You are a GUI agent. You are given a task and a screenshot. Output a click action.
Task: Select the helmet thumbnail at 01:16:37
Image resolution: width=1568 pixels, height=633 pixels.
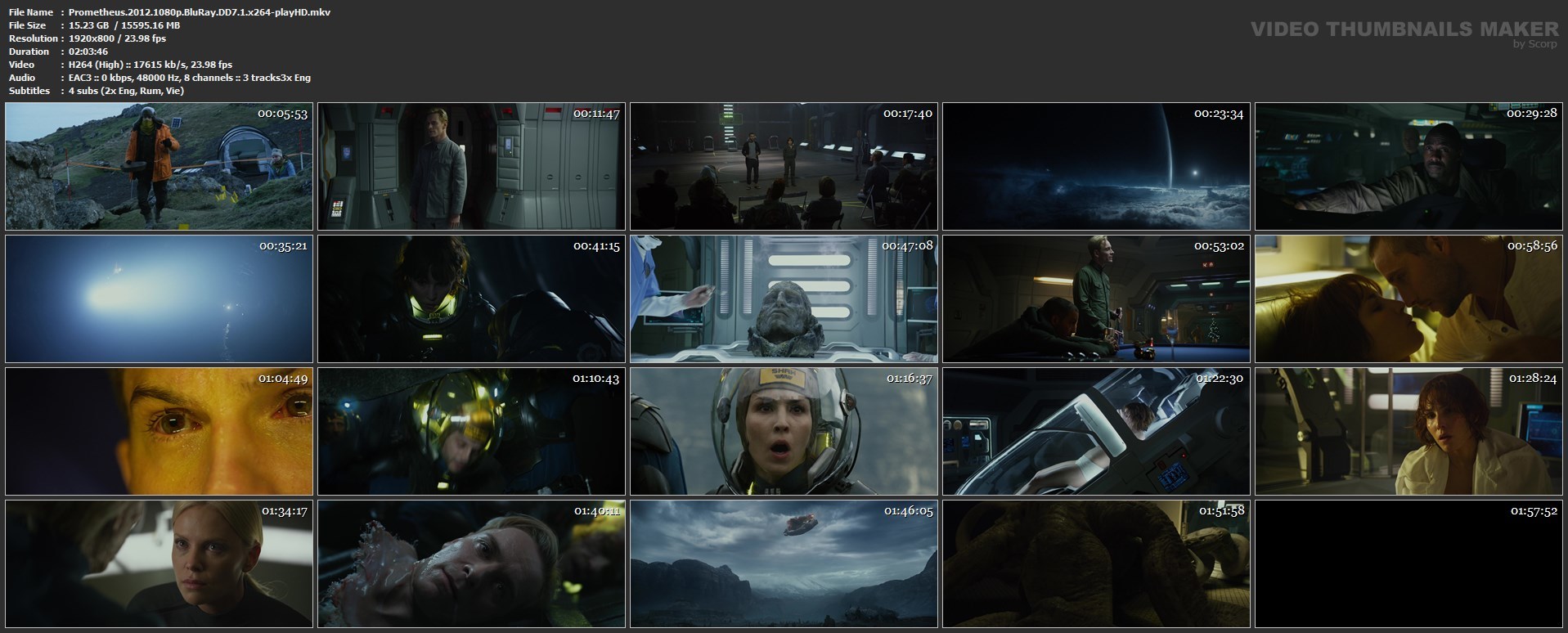tap(784, 432)
